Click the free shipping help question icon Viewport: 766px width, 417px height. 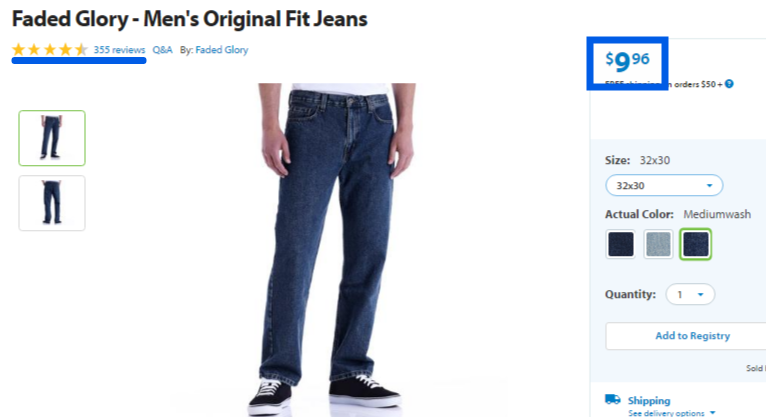729,84
